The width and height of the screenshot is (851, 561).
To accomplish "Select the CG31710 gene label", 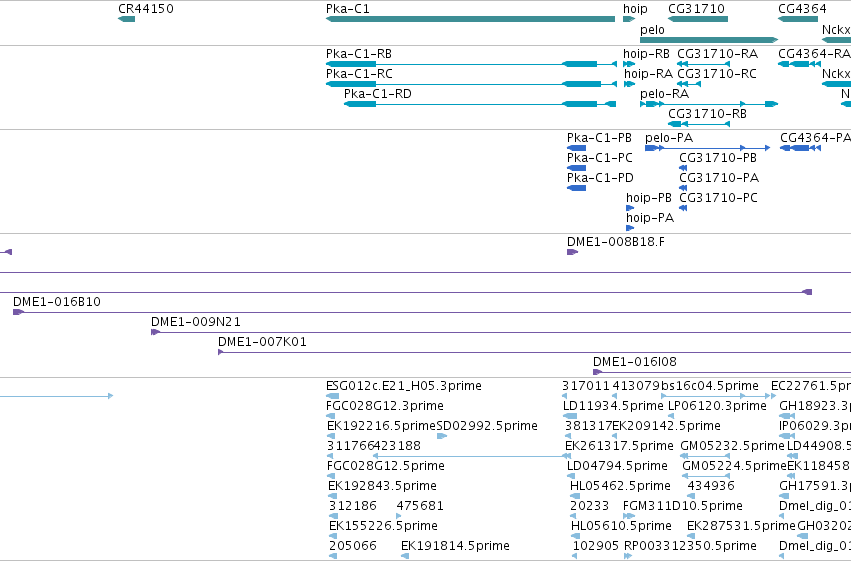I will tap(696, 9).
